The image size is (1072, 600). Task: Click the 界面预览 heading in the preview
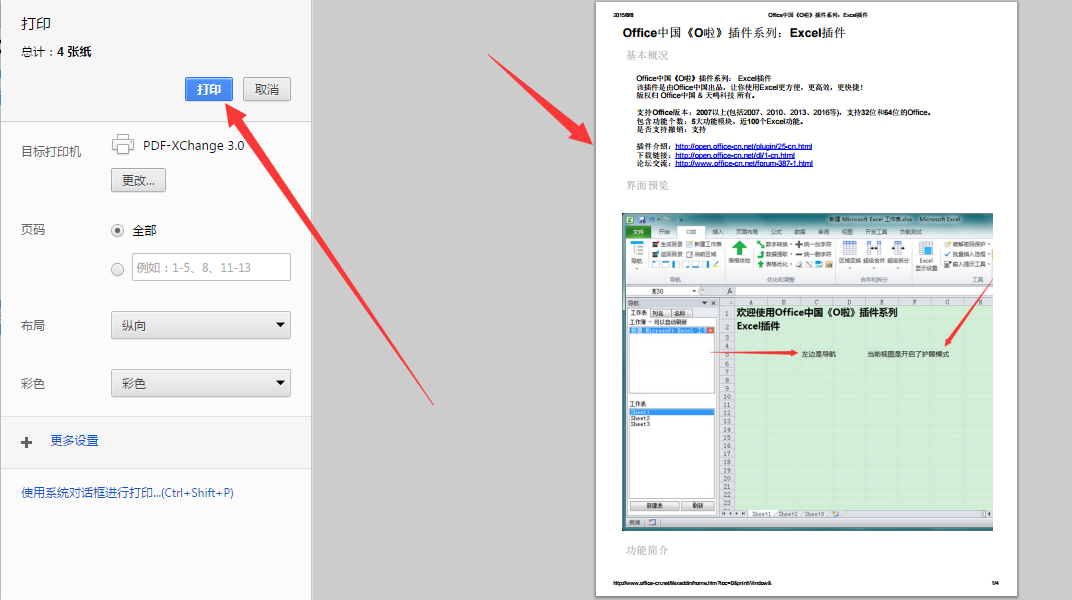coord(647,185)
